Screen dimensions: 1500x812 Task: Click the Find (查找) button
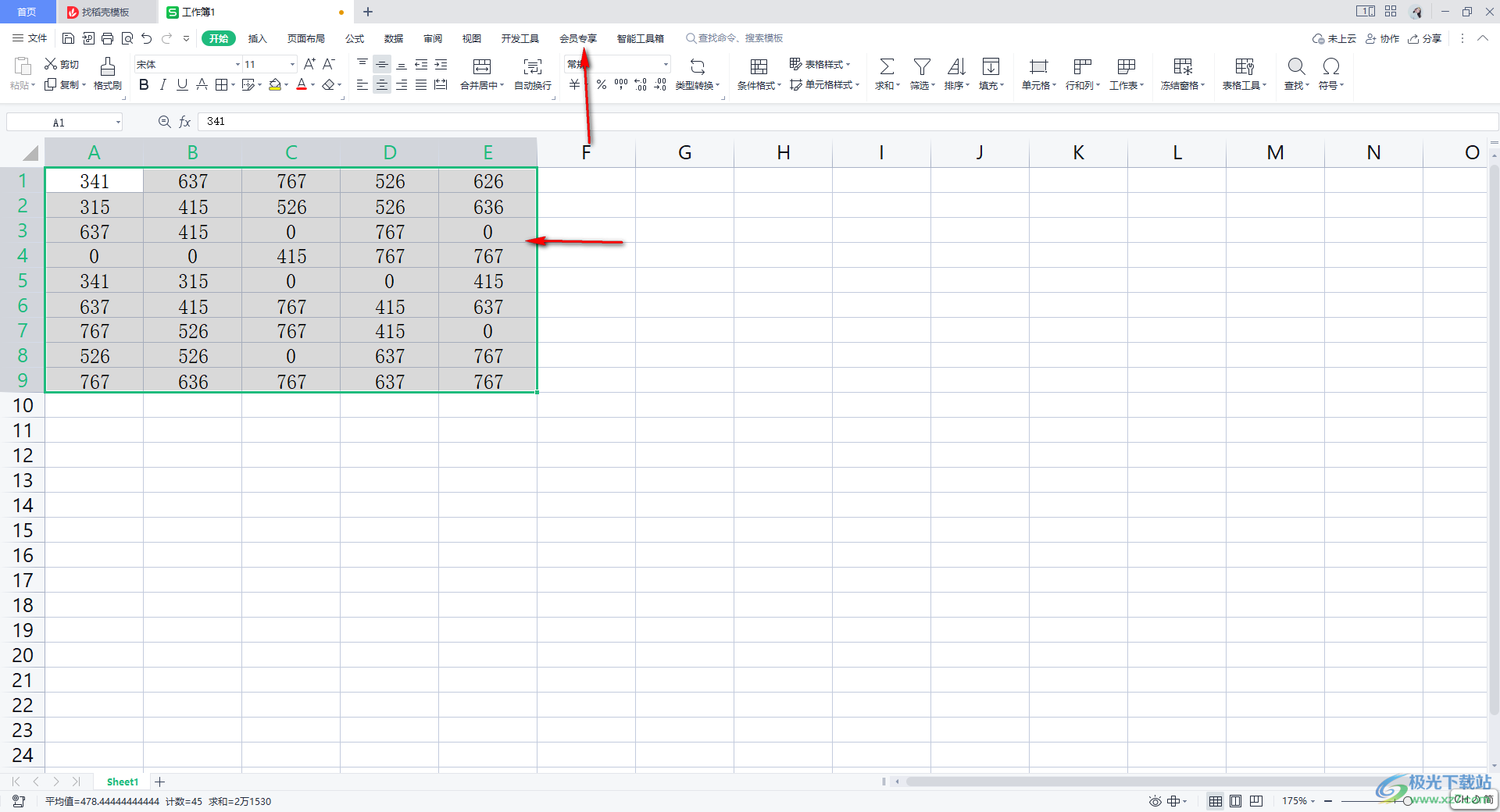point(1296,74)
